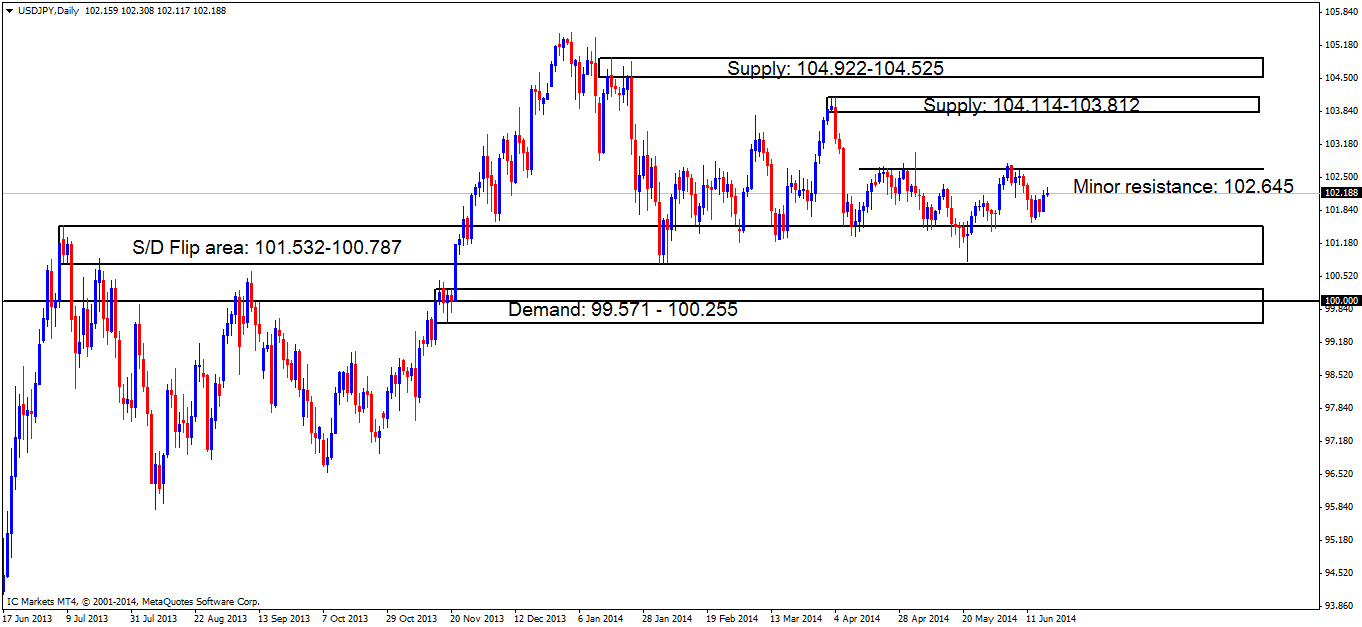Screen dimensions: 1362x627
Task: Click the '12 Dec 2013' date label
Action: coord(540,619)
